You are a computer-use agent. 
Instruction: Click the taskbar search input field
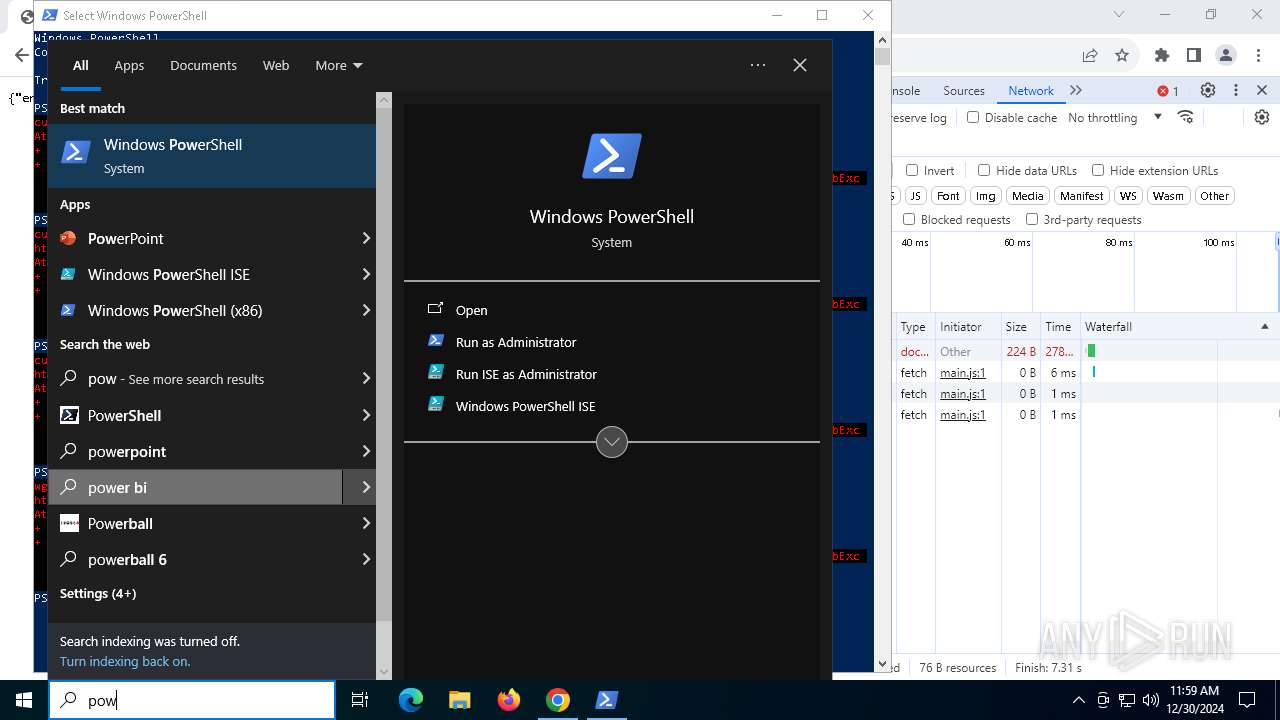pos(192,700)
